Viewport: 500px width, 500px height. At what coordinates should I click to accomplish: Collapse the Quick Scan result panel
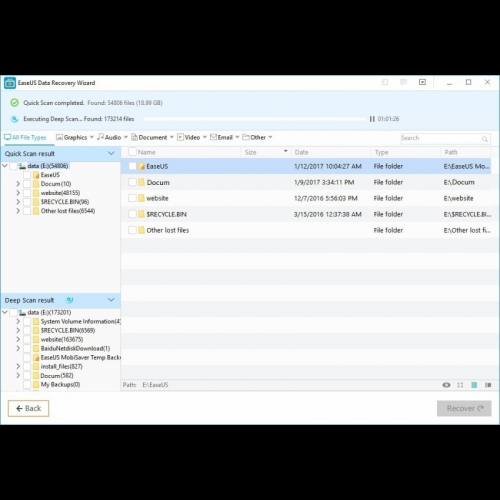pos(111,153)
